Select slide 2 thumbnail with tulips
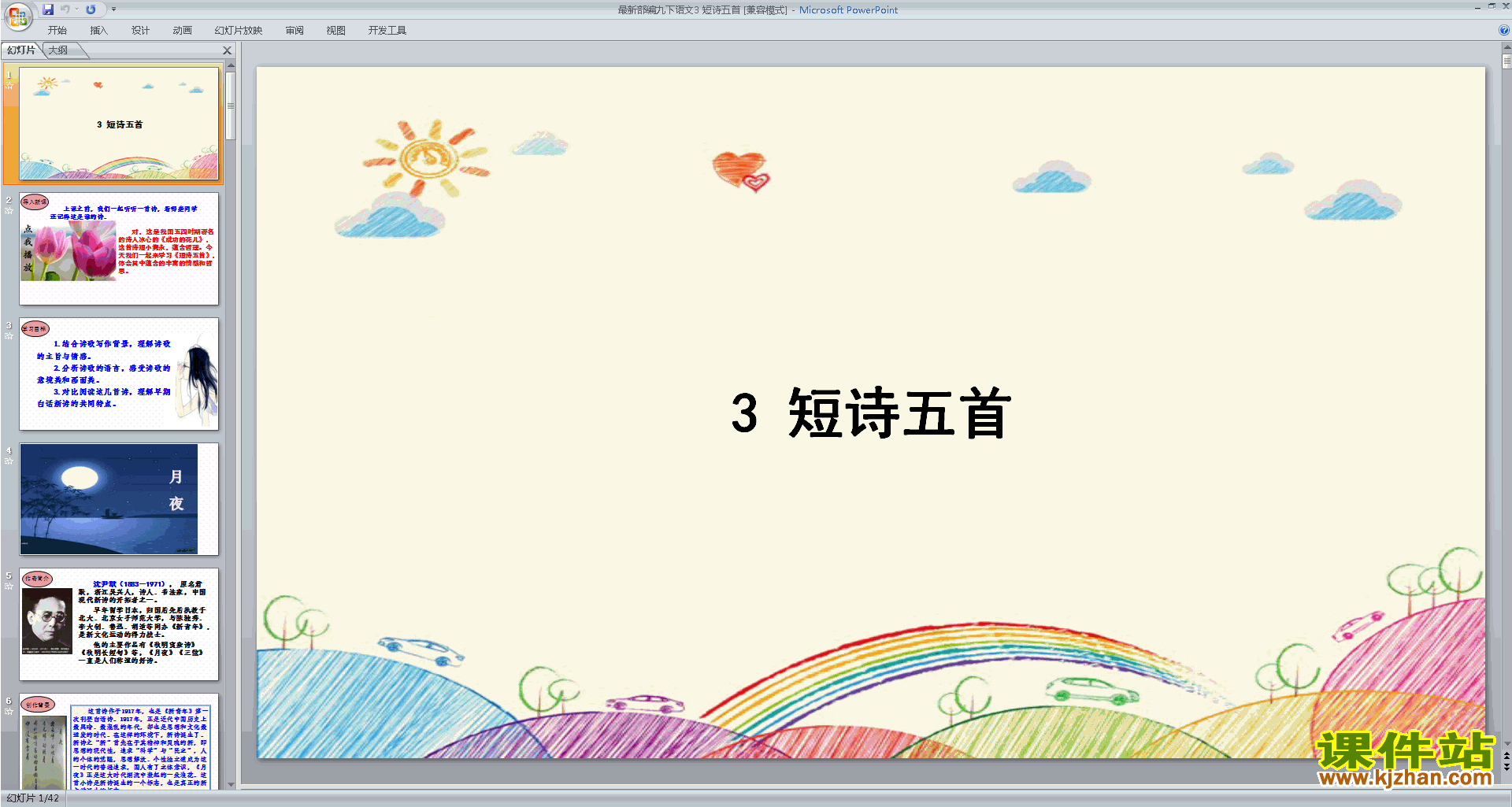Screen dimensions: 1512x807 click(x=119, y=249)
